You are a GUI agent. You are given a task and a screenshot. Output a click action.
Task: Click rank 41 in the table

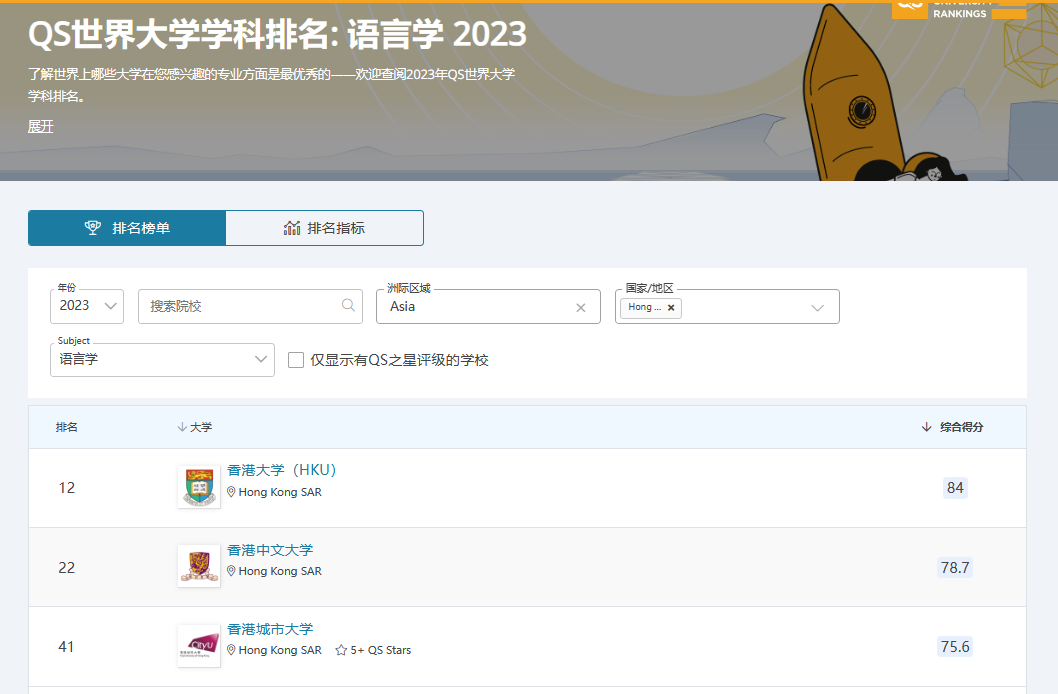click(67, 647)
